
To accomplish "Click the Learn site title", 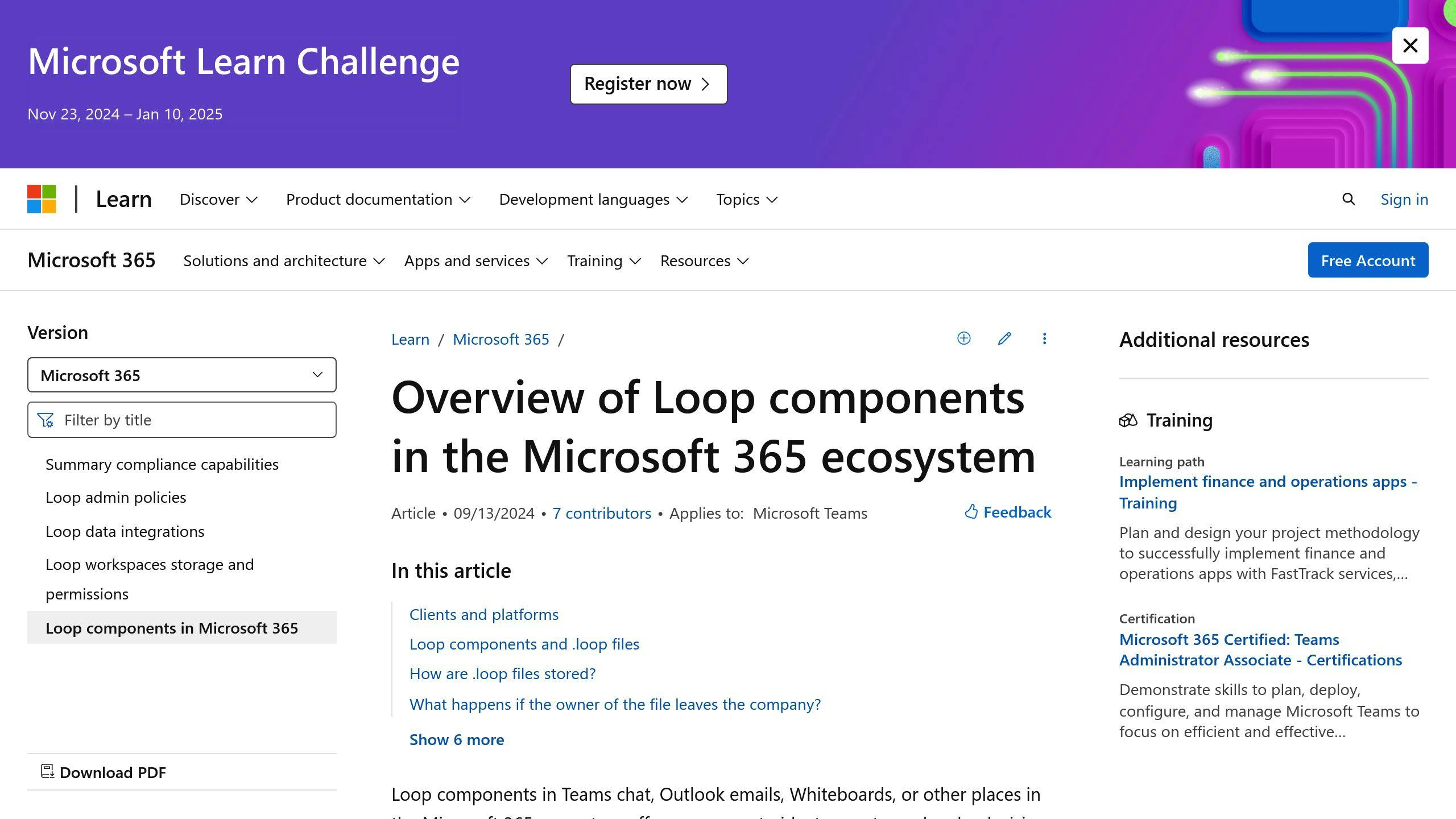I will click(123, 199).
